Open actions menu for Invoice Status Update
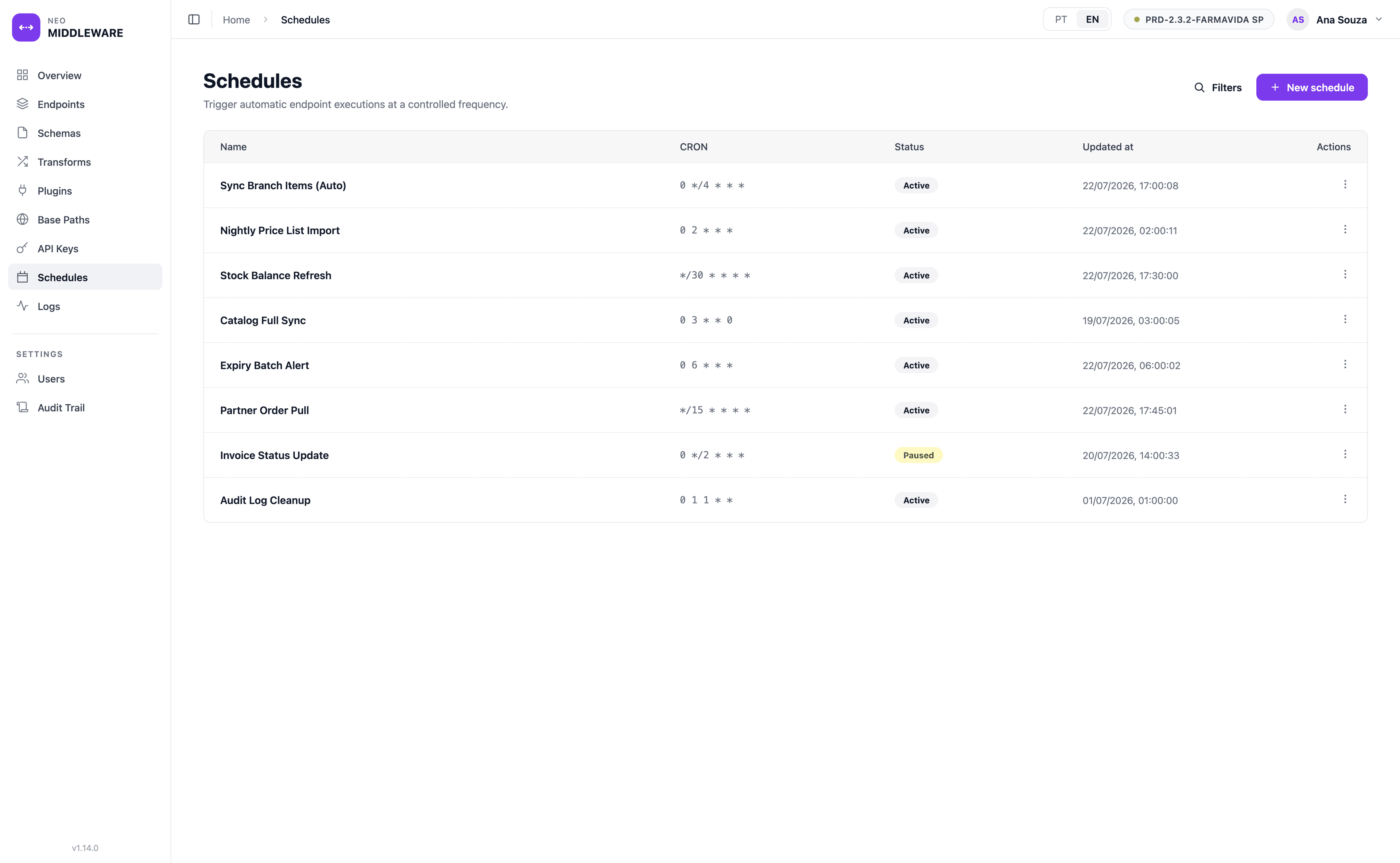Viewport: 1400px width, 863px height. pos(1345,454)
